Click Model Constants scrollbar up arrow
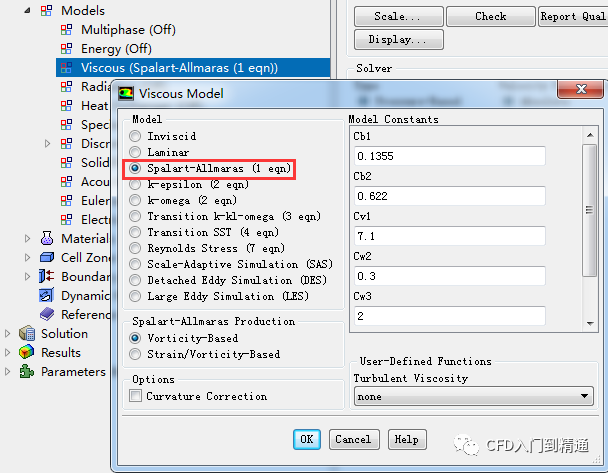This screenshot has width=608, height=473. (590, 135)
